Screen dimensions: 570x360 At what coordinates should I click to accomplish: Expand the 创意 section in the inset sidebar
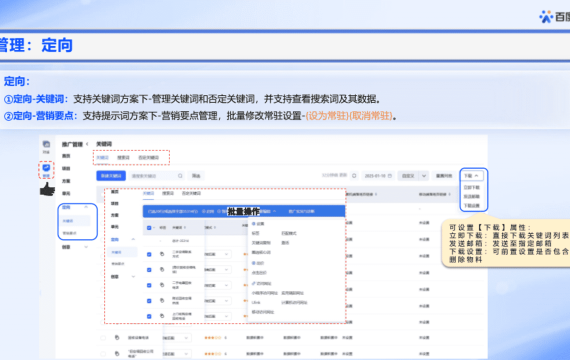(133, 277)
